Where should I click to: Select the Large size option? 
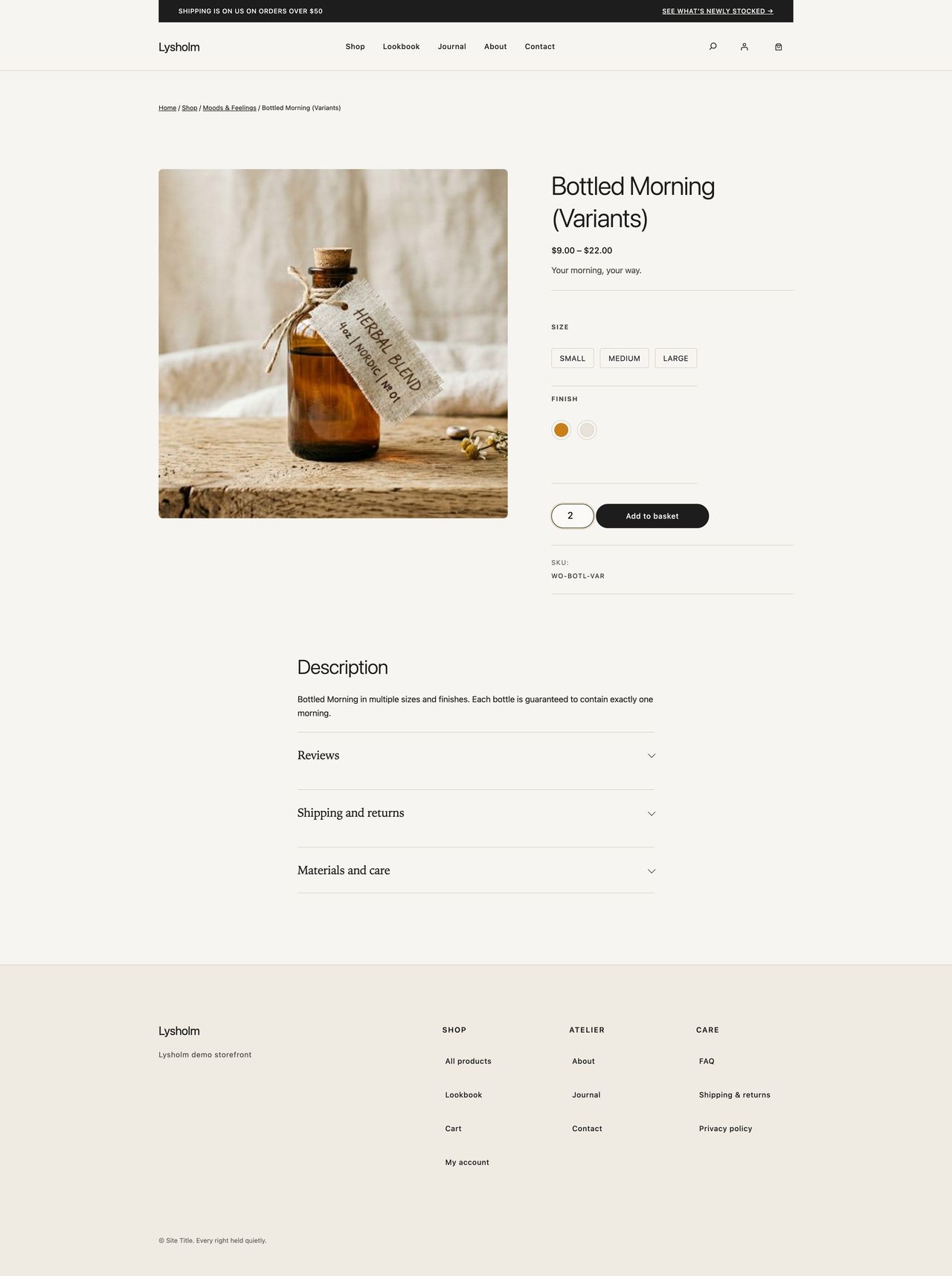(675, 358)
